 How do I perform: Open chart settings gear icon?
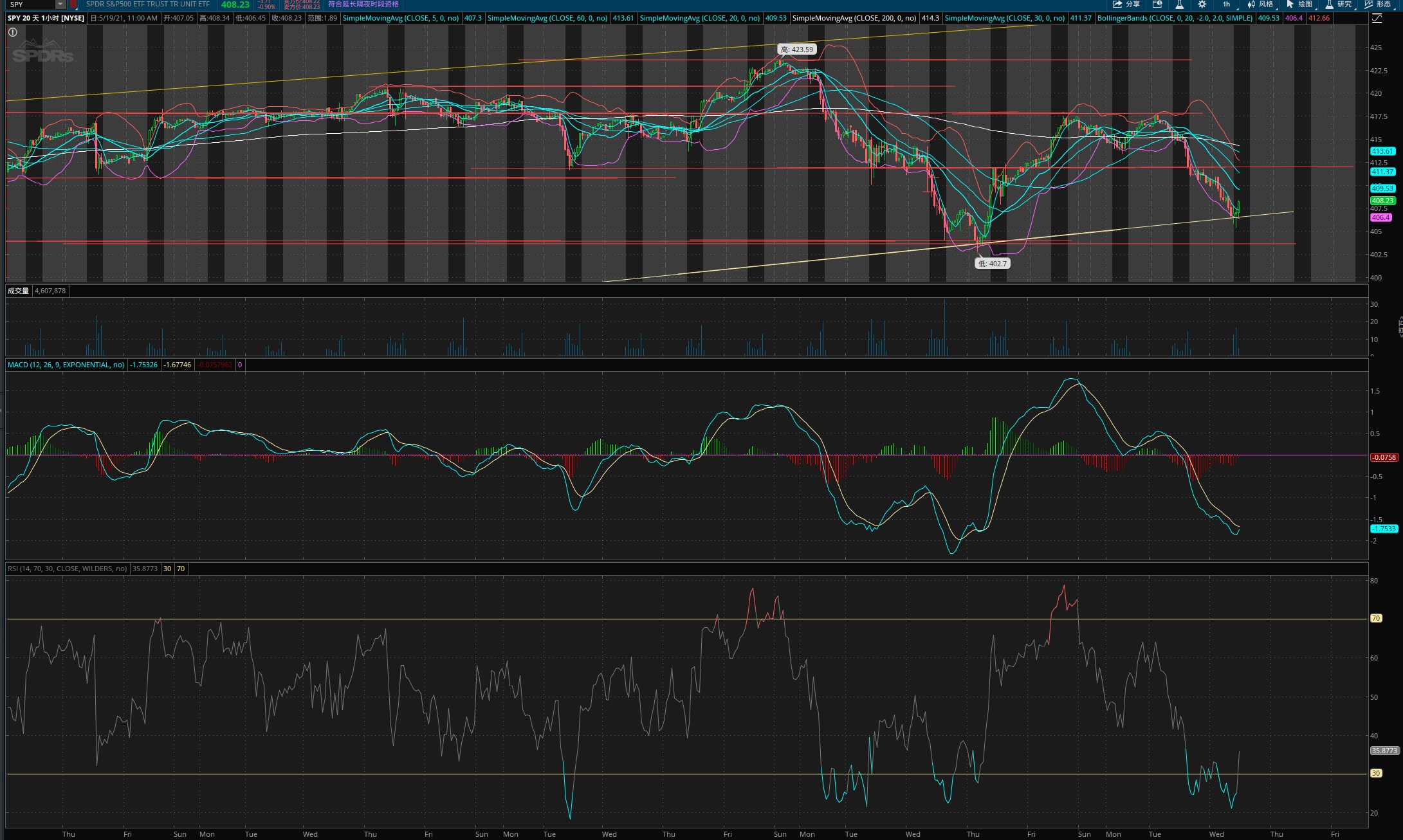(x=1202, y=4)
